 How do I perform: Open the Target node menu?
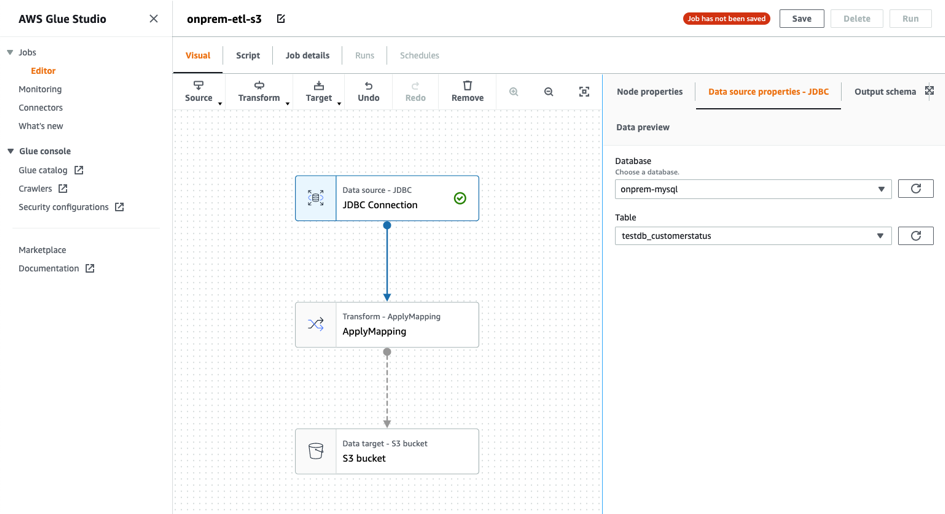pos(319,92)
